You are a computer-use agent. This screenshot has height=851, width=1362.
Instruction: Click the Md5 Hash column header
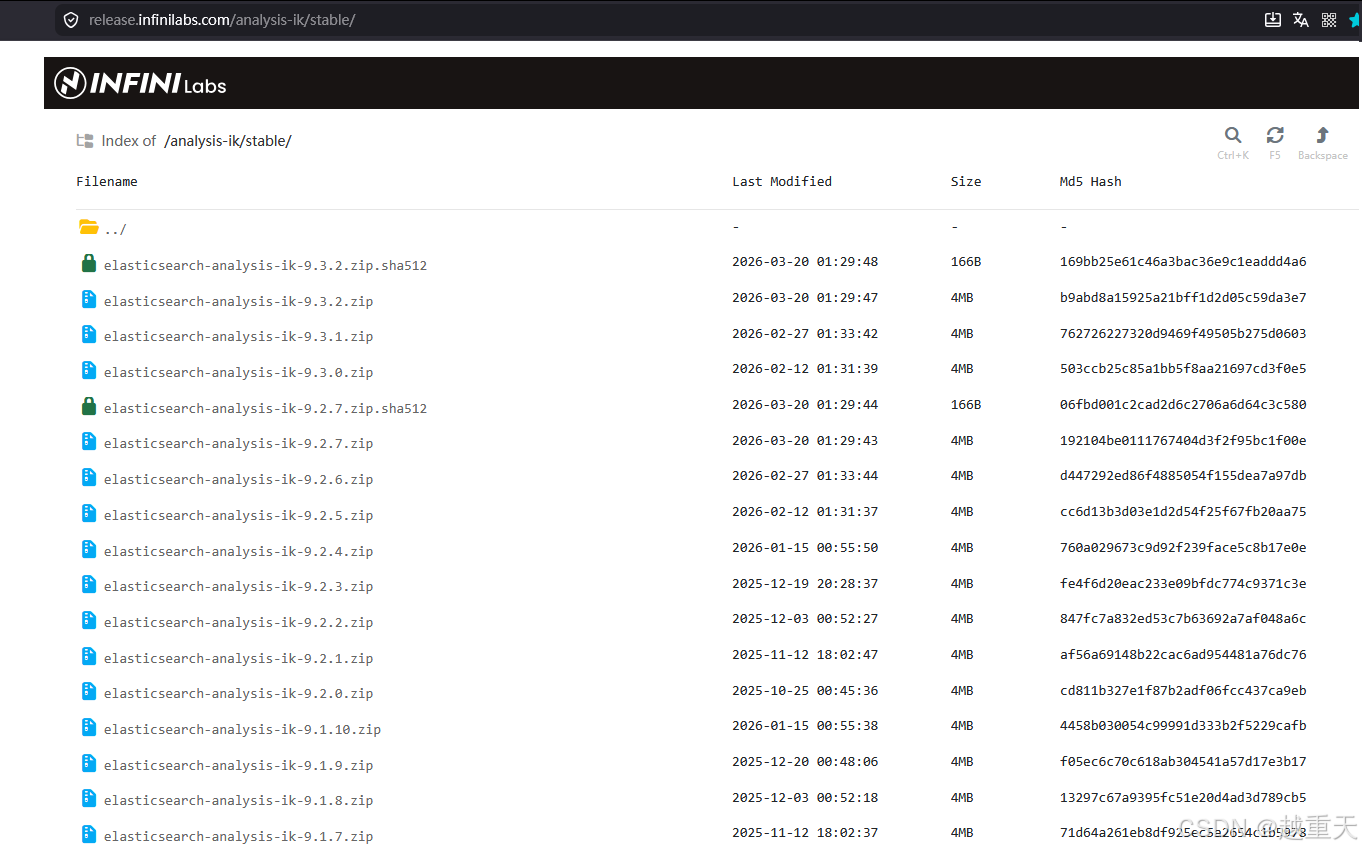pos(1091,182)
